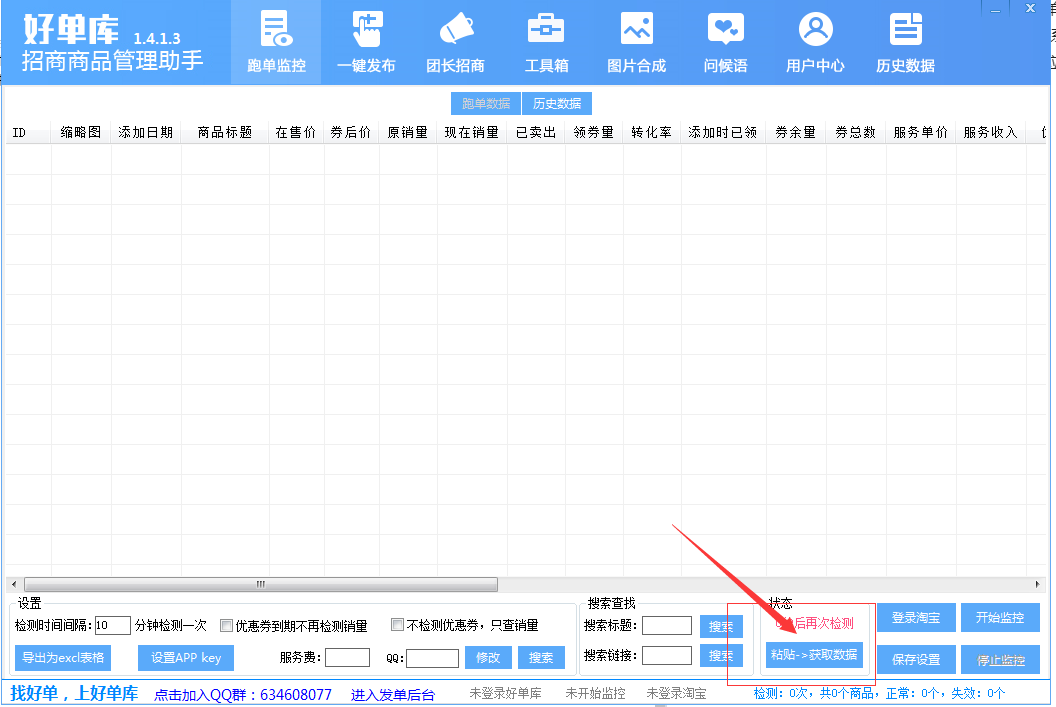Image resolution: width=1056 pixels, height=707 pixels.
Task: Sort by 券后价 column header
Action: pos(351,133)
